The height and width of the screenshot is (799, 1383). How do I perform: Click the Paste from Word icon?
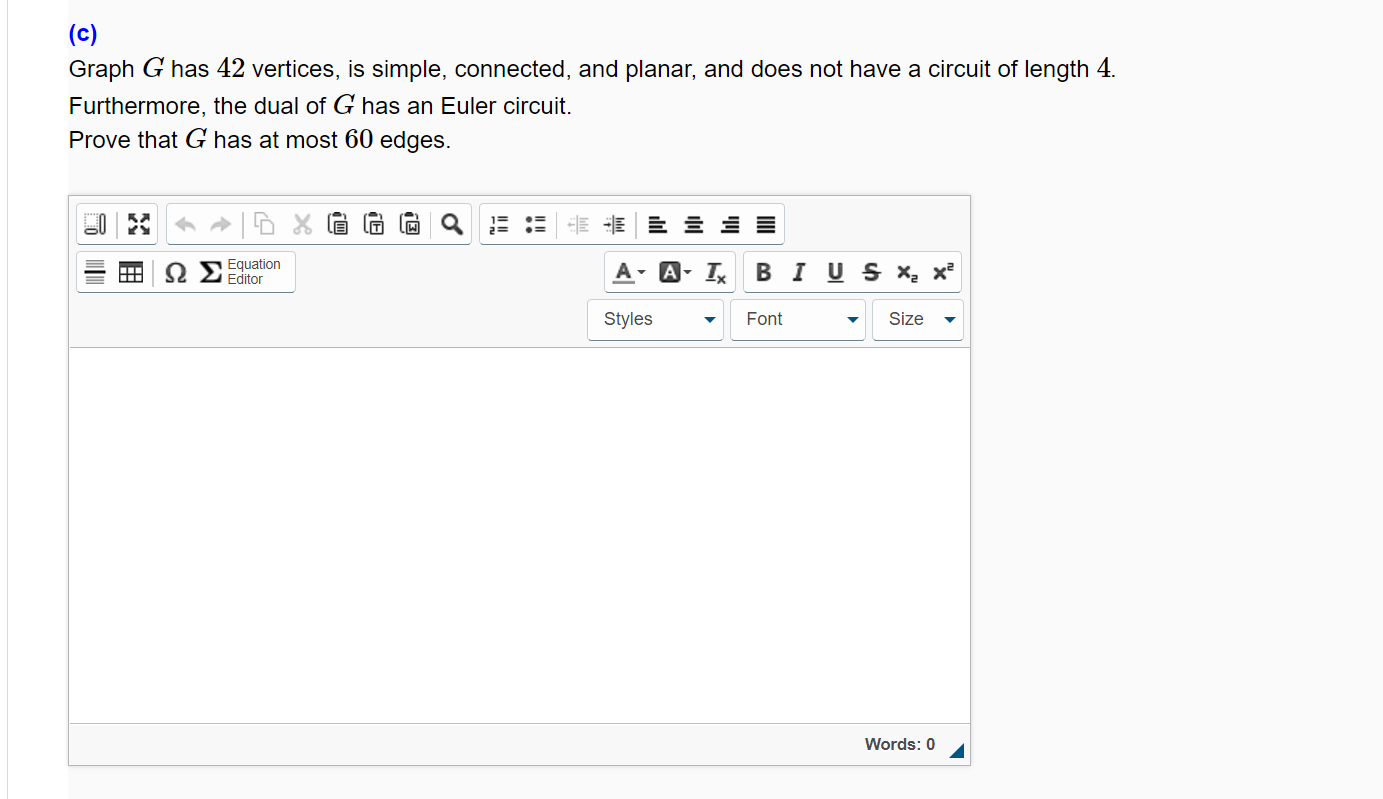pos(409,224)
